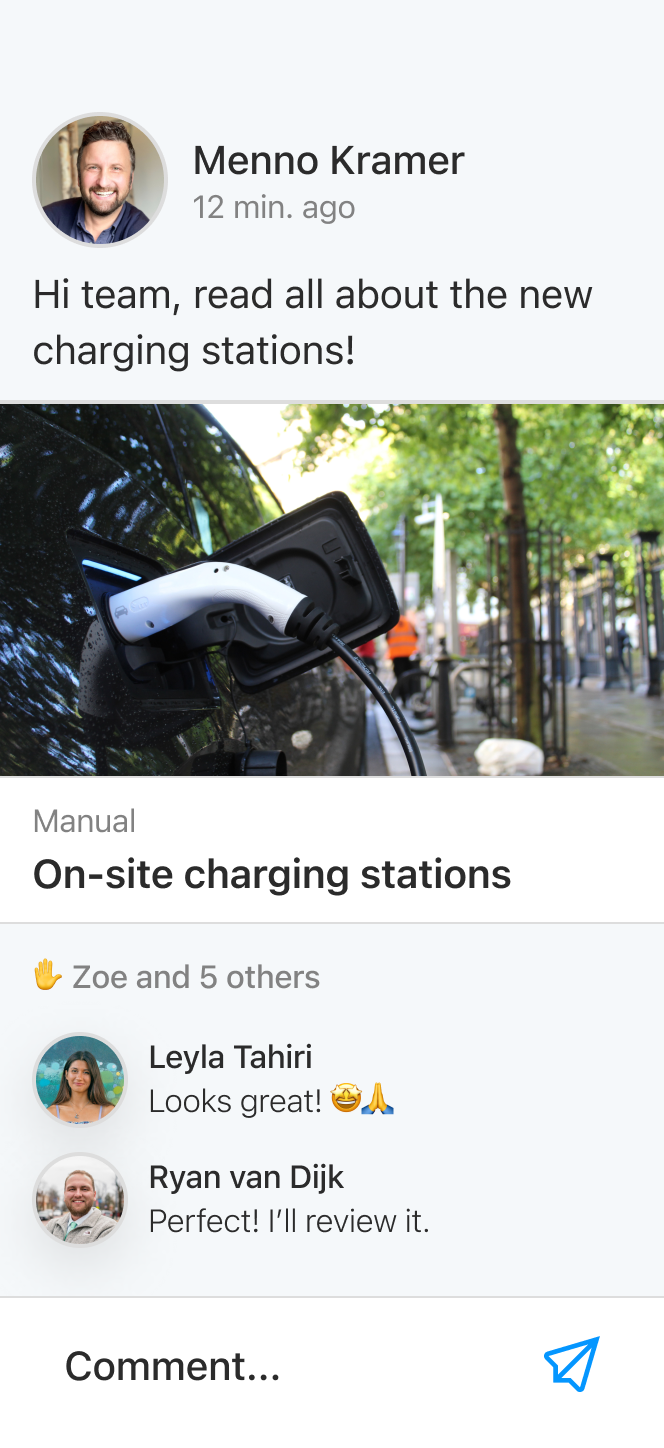Tap Leyla Tahiri's avatar
Viewport: 664px width, 1448px height.
[x=80, y=1080]
